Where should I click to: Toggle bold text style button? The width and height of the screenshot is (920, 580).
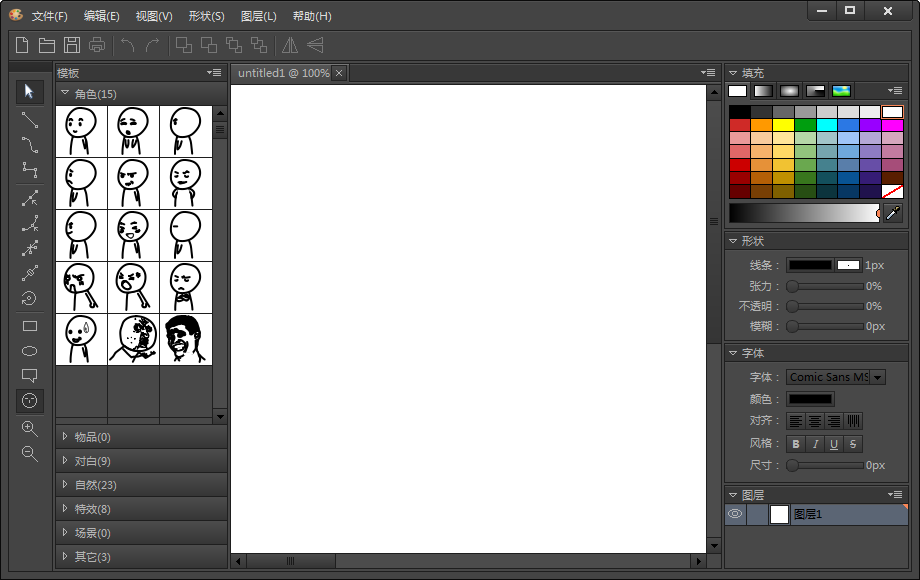796,444
